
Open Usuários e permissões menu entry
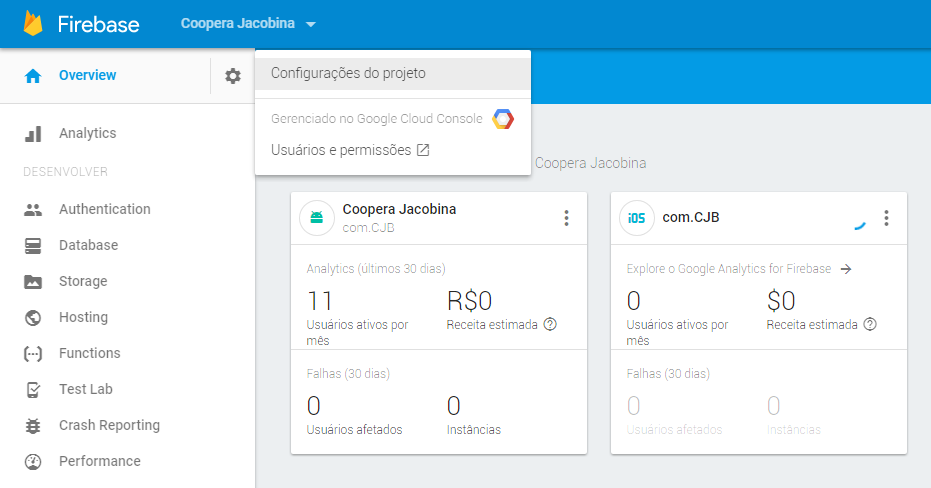(349, 150)
